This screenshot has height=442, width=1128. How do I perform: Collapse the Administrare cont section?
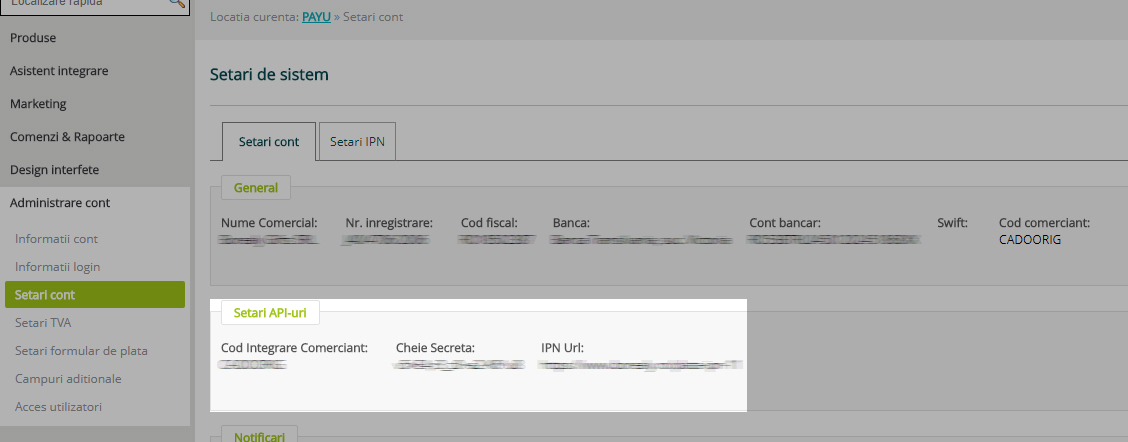pos(60,203)
